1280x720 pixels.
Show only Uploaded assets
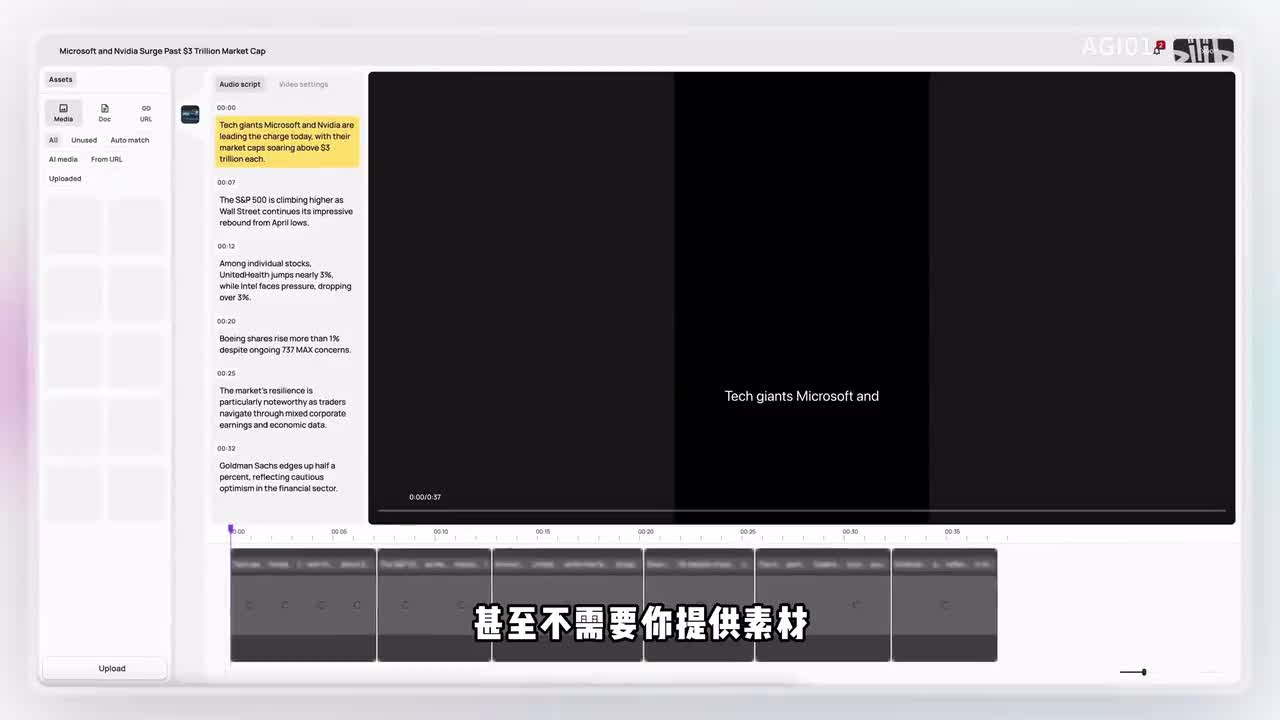click(65, 179)
